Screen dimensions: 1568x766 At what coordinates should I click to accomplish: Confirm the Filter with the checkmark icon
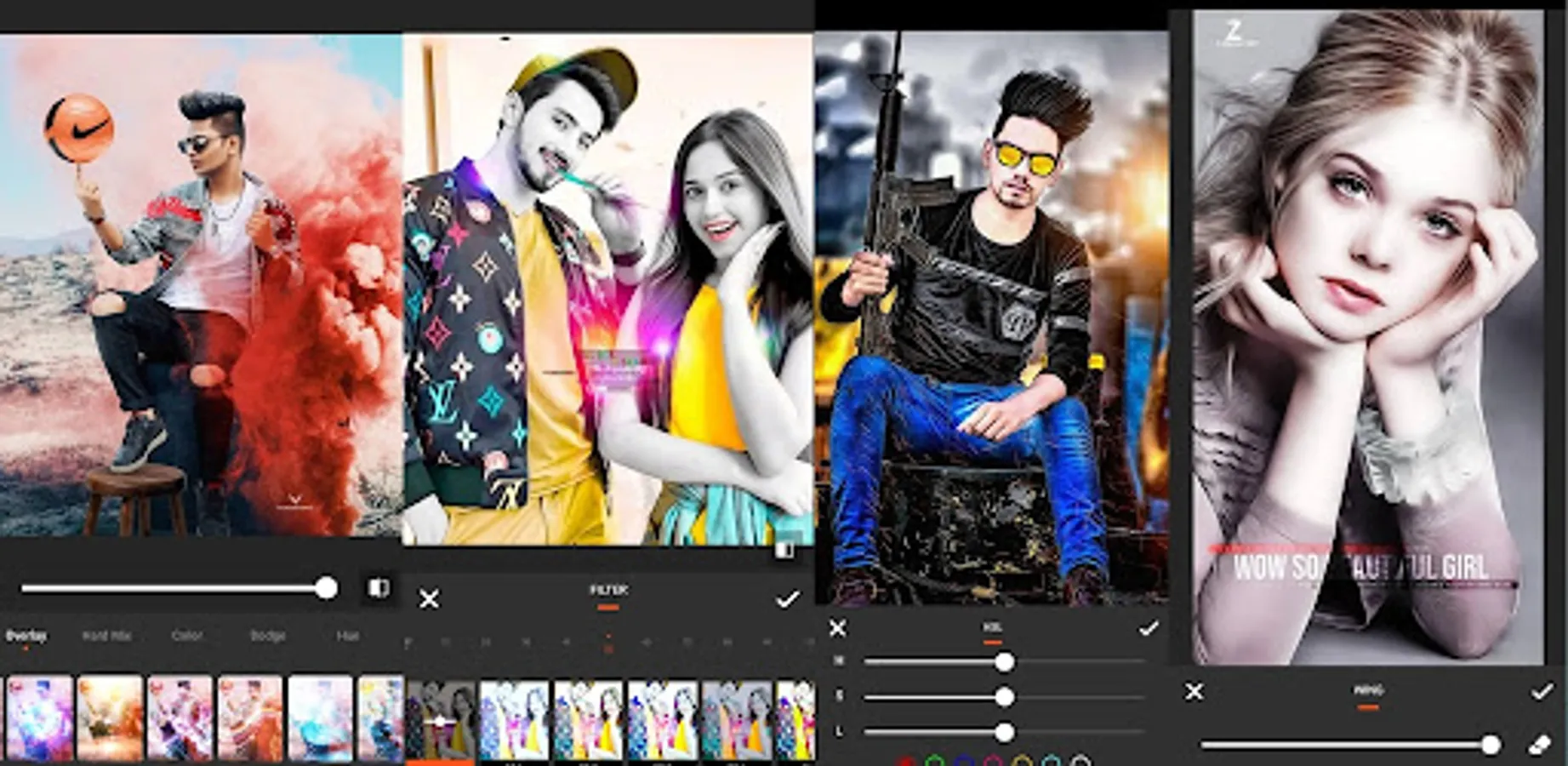click(788, 599)
